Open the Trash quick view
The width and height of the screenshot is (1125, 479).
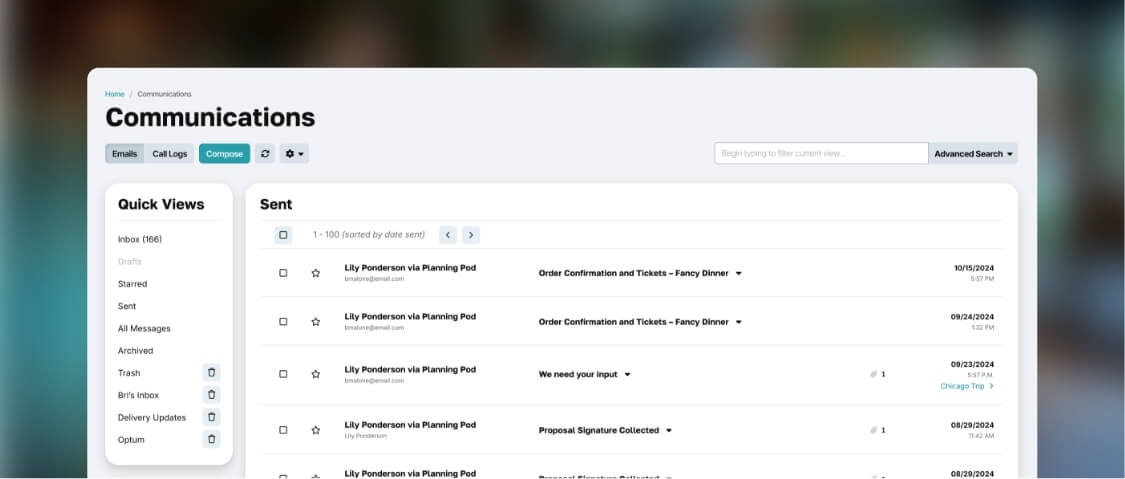tap(129, 373)
